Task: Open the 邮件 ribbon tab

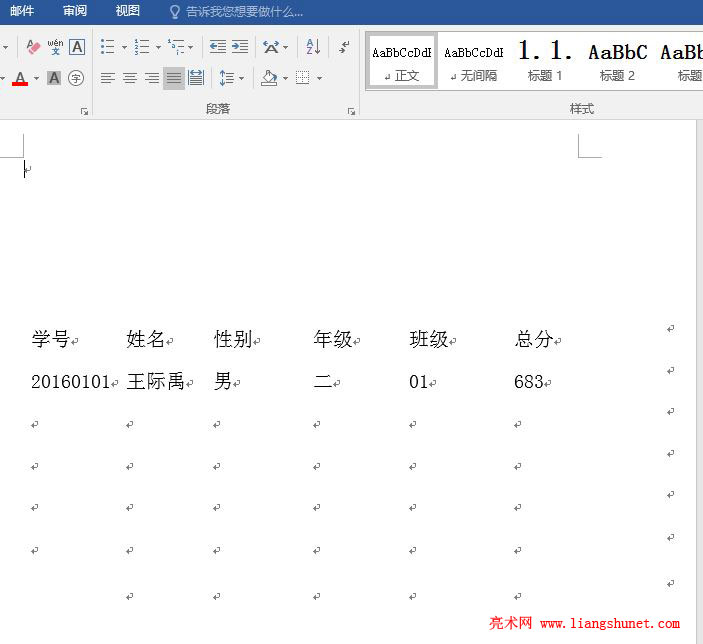Action: pos(22,11)
